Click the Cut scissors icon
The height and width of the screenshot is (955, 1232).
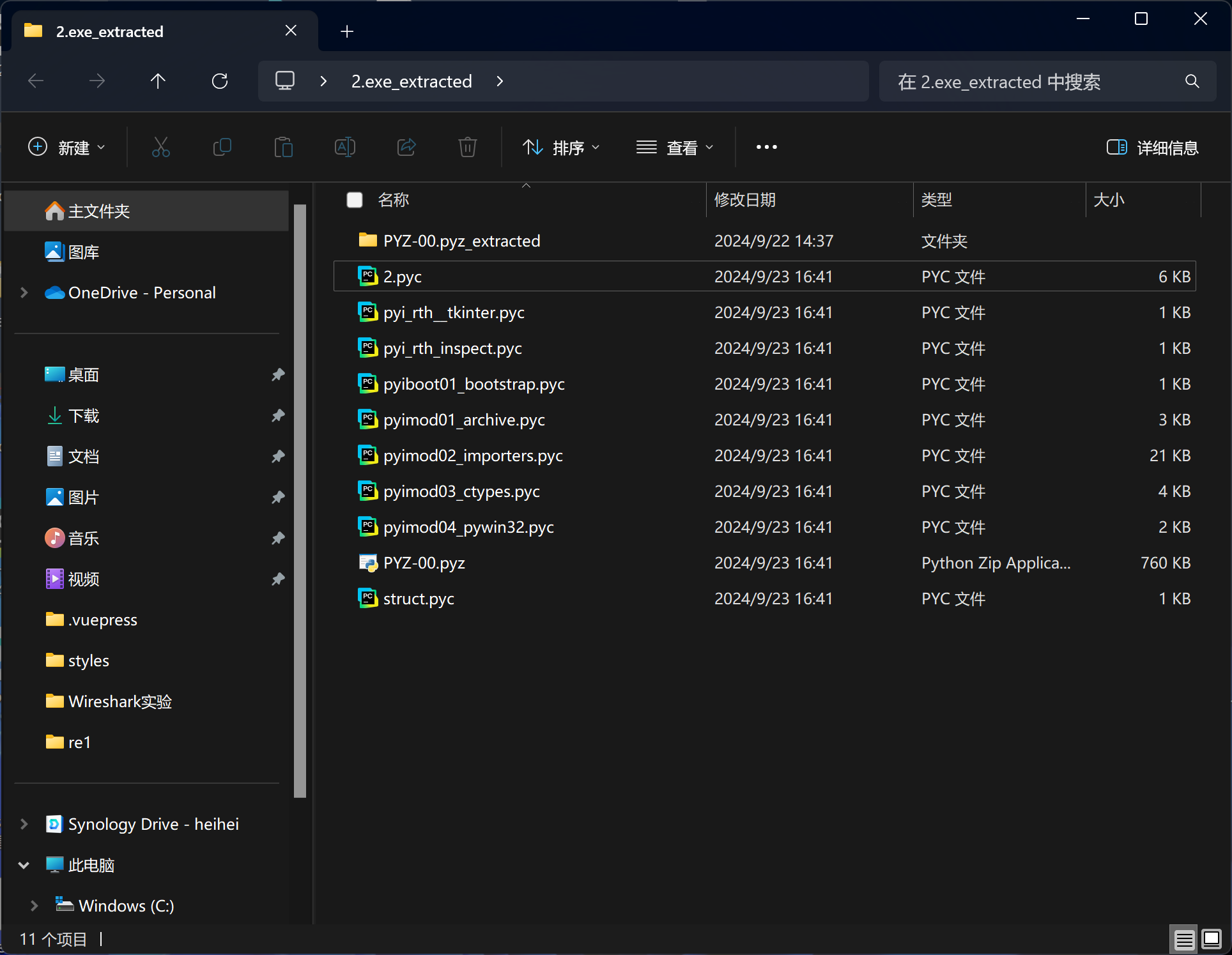pos(161,148)
